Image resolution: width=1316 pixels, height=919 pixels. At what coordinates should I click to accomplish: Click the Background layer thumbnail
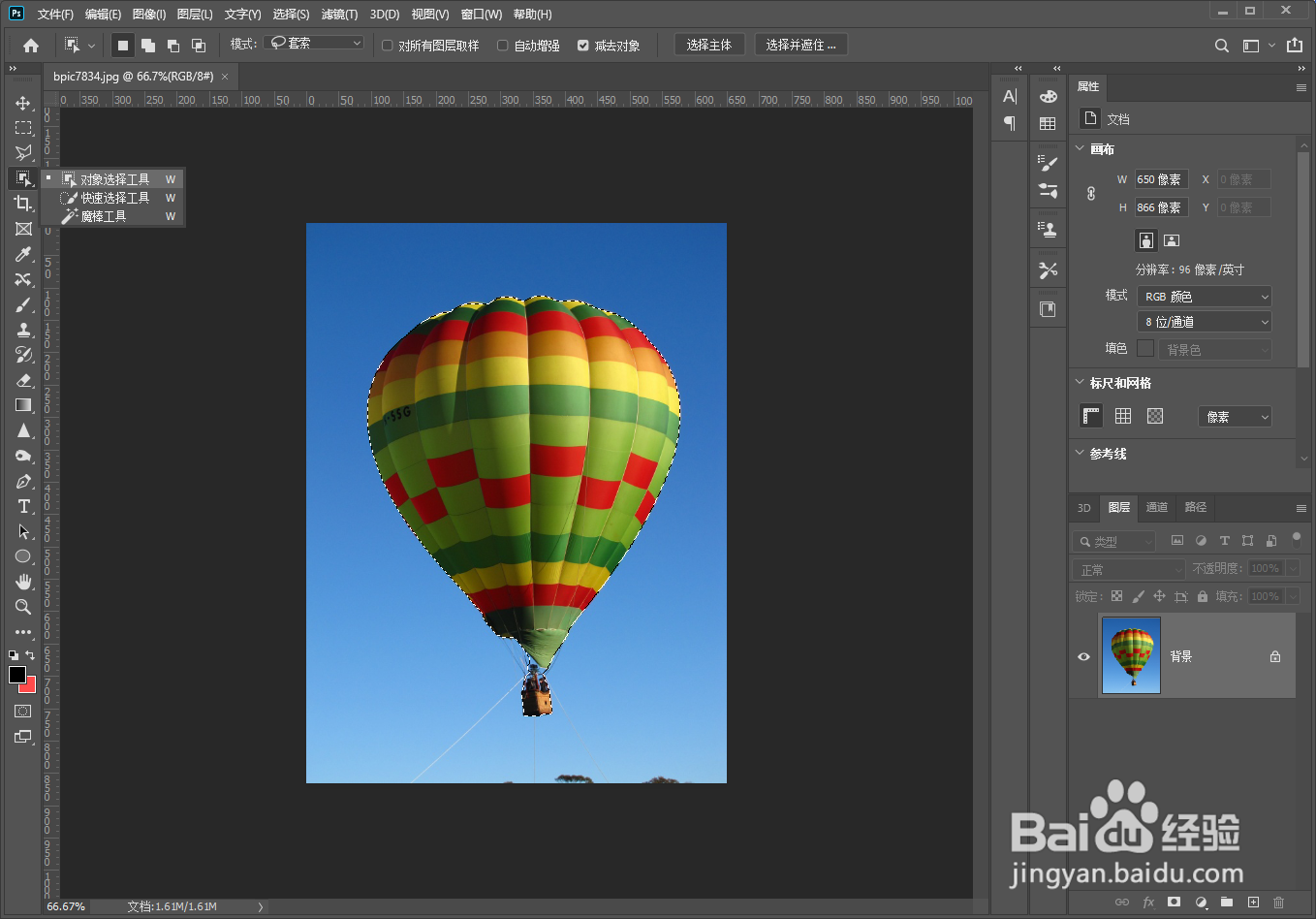[x=1131, y=655]
